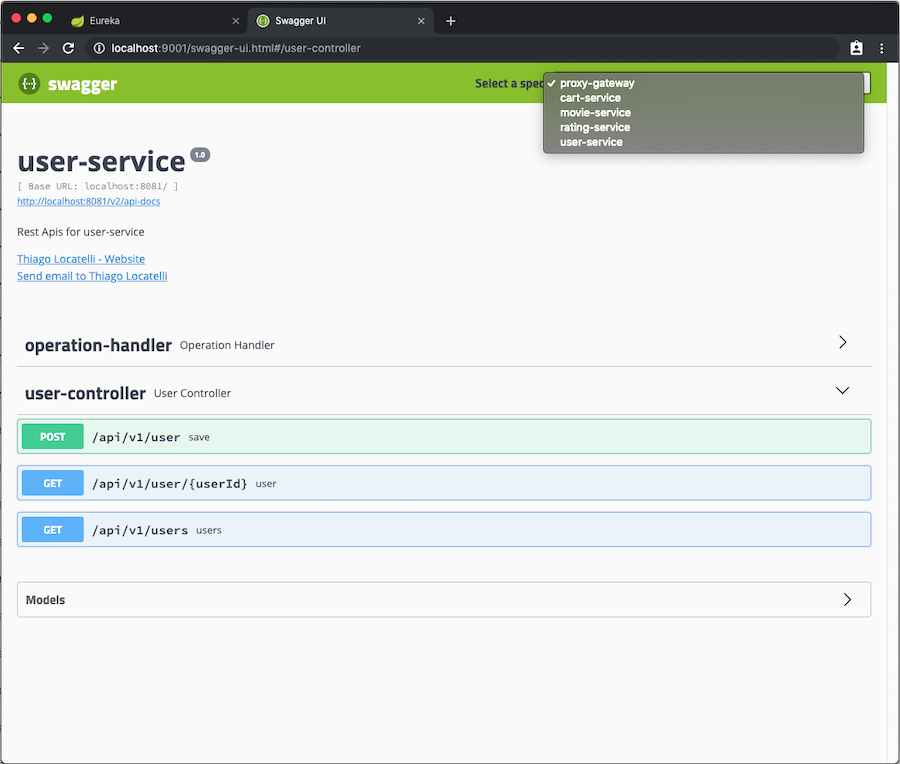The image size is (900, 764).
Task: Click the Rest Apis for user-service description
Action: (81, 232)
